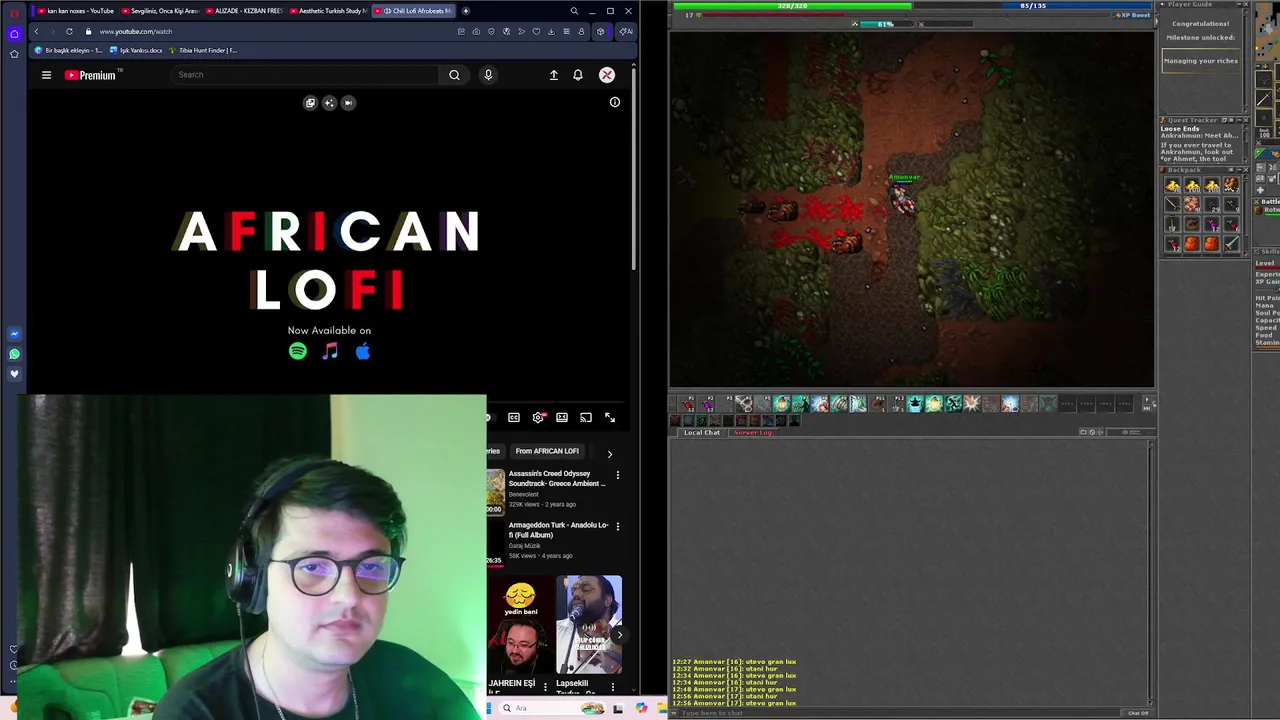Open a new browser tab with plus button
This screenshot has height=720, width=1280.
pyautogui.click(x=466, y=11)
